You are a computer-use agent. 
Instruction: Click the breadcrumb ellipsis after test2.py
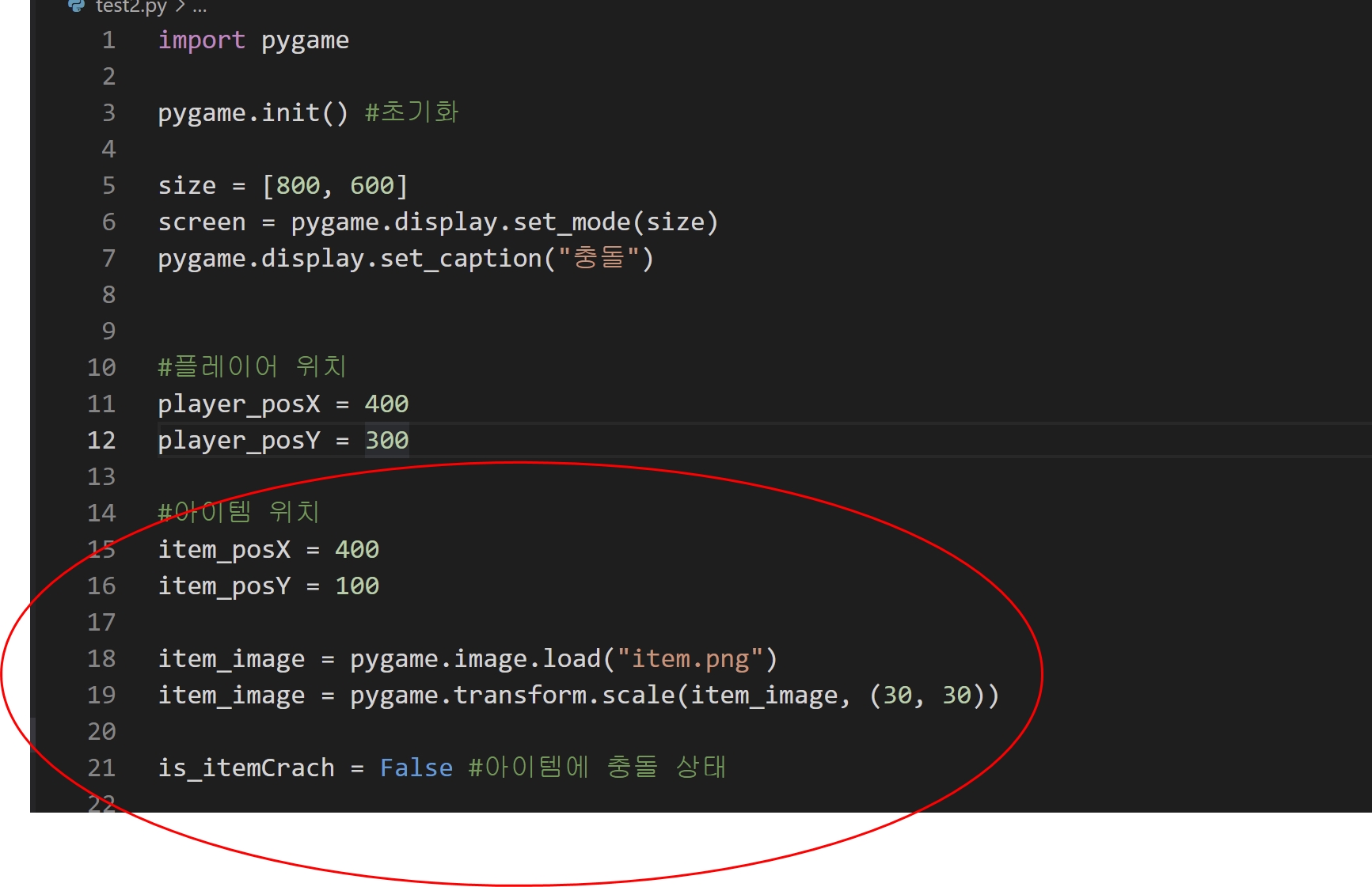[x=200, y=8]
